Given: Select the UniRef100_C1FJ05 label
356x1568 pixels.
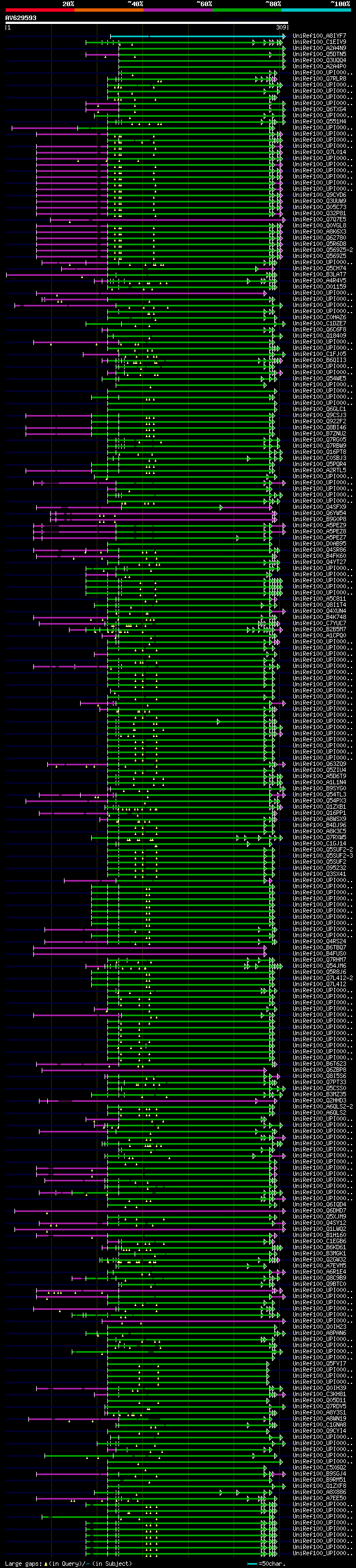Looking at the screenshot, I should (319, 354).
